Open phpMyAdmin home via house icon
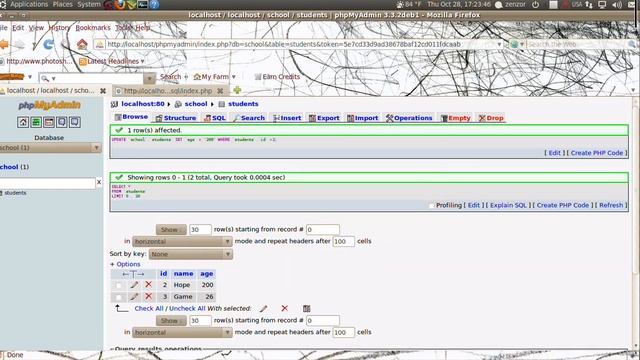This screenshot has height=360, width=640. click(x=23, y=122)
